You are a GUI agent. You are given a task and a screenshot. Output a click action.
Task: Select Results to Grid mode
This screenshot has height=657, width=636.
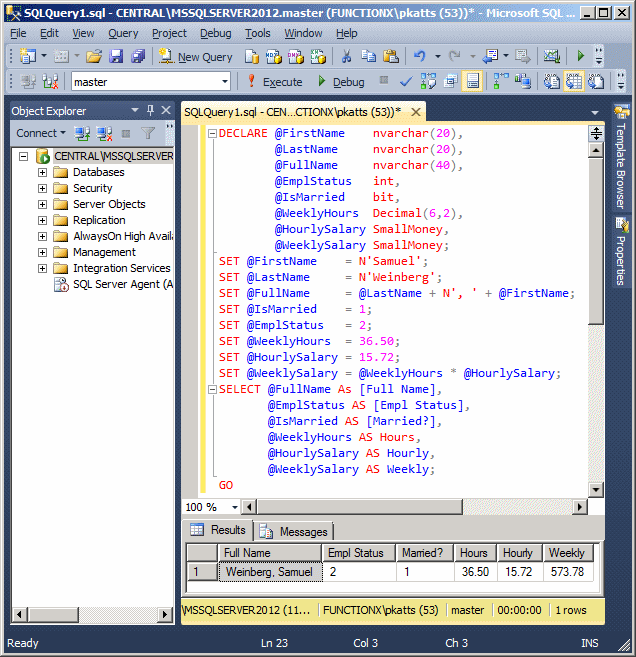(574, 81)
